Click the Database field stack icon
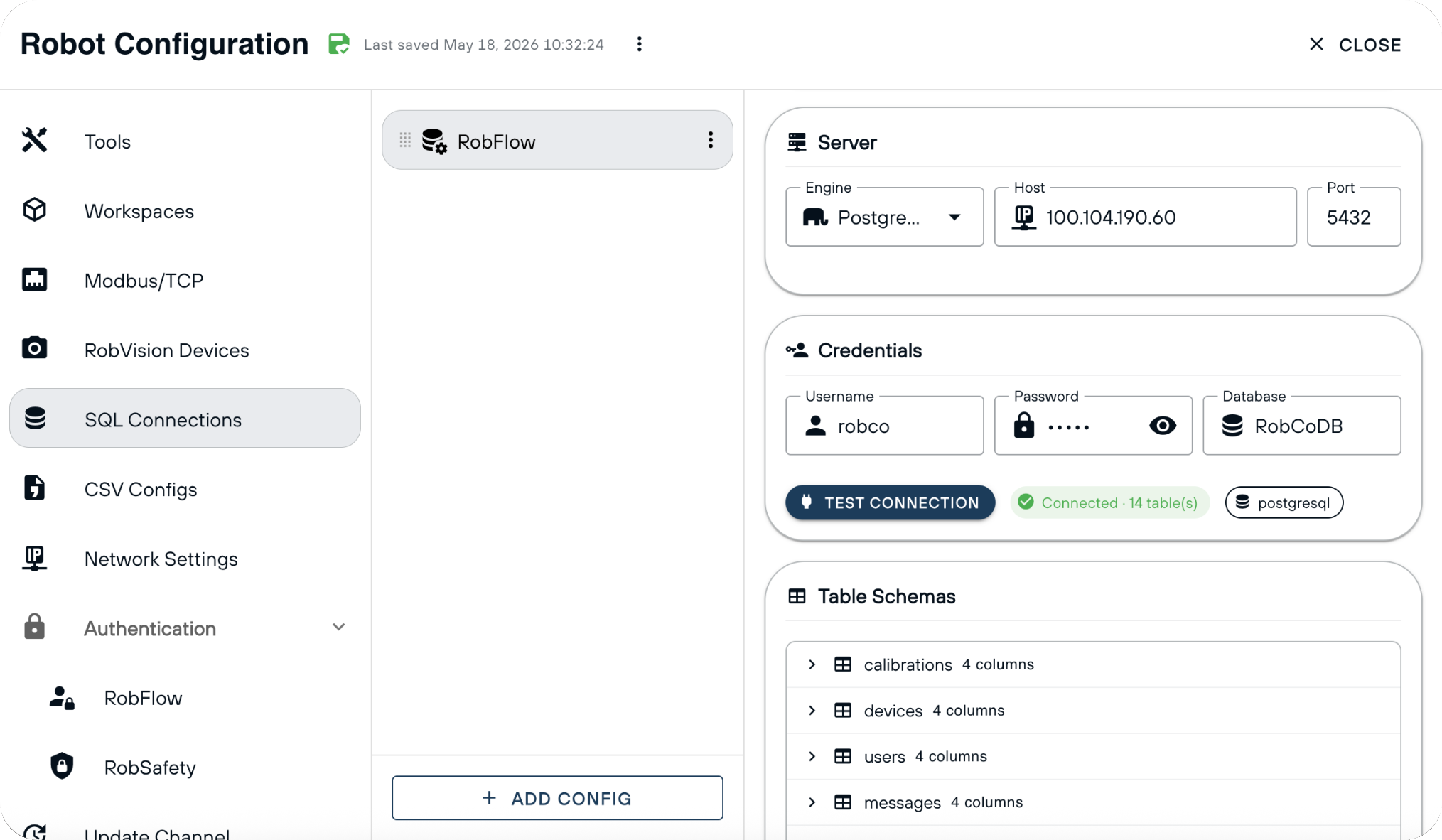The height and width of the screenshot is (840, 1442). coord(1232,426)
